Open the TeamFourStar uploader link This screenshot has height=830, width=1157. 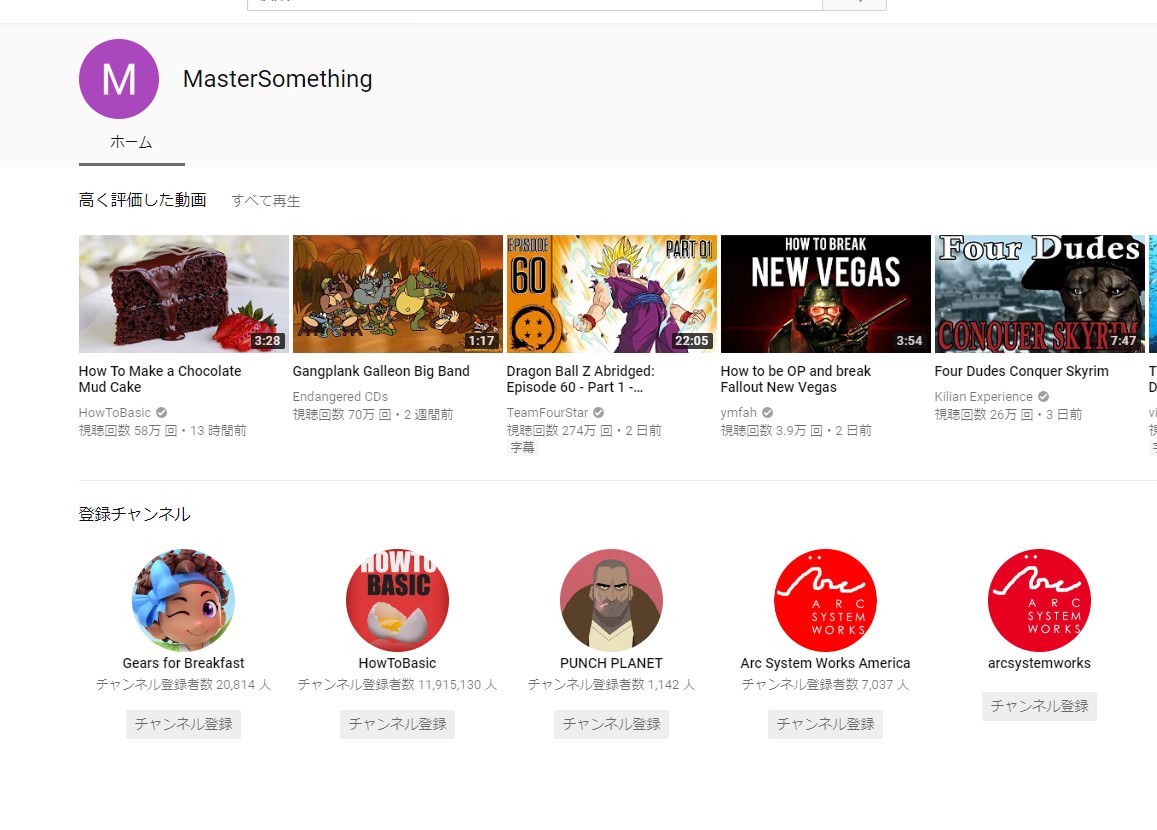[x=548, y=412]
